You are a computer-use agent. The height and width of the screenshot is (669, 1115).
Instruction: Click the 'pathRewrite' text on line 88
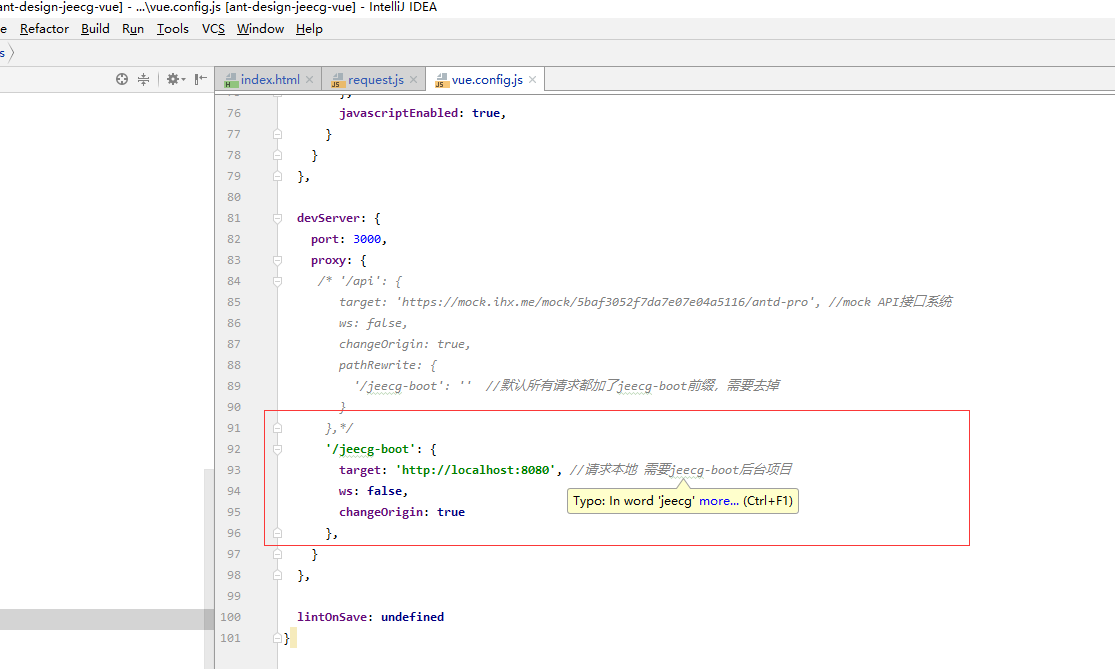378,365
